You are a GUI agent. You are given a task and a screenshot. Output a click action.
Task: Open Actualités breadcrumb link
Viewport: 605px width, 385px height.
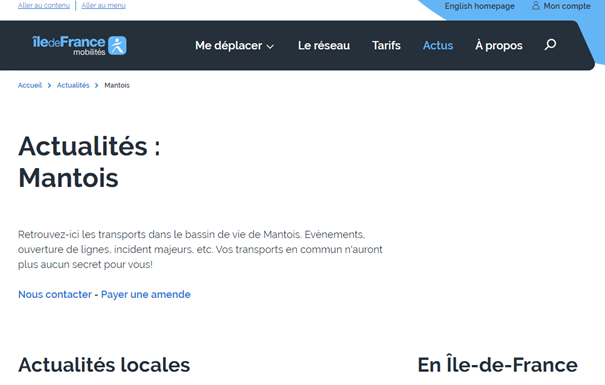(x=73, y=85)
